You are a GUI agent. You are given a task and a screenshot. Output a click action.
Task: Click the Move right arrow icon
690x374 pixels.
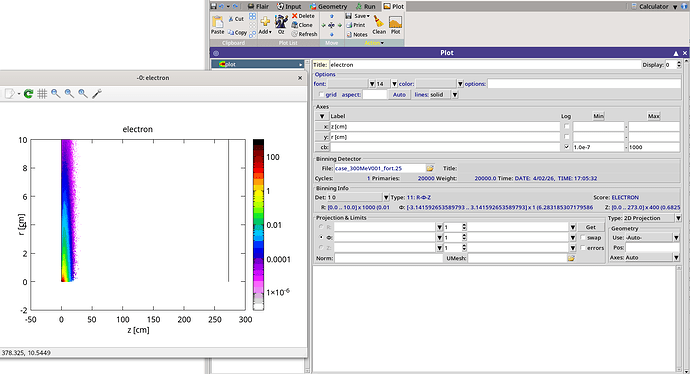point(339,25)
